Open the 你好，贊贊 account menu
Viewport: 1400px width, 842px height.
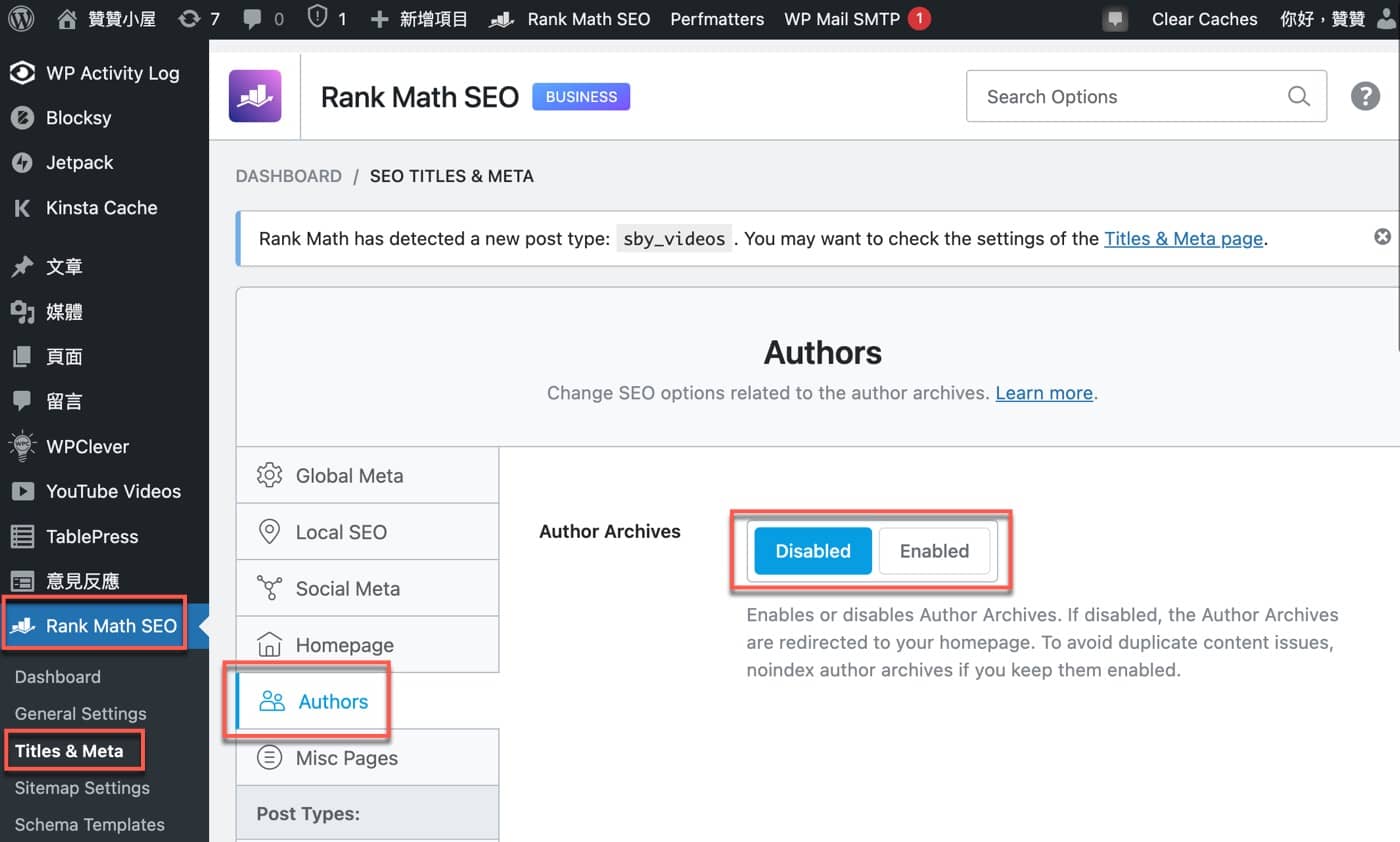(x=1337, y=19)
